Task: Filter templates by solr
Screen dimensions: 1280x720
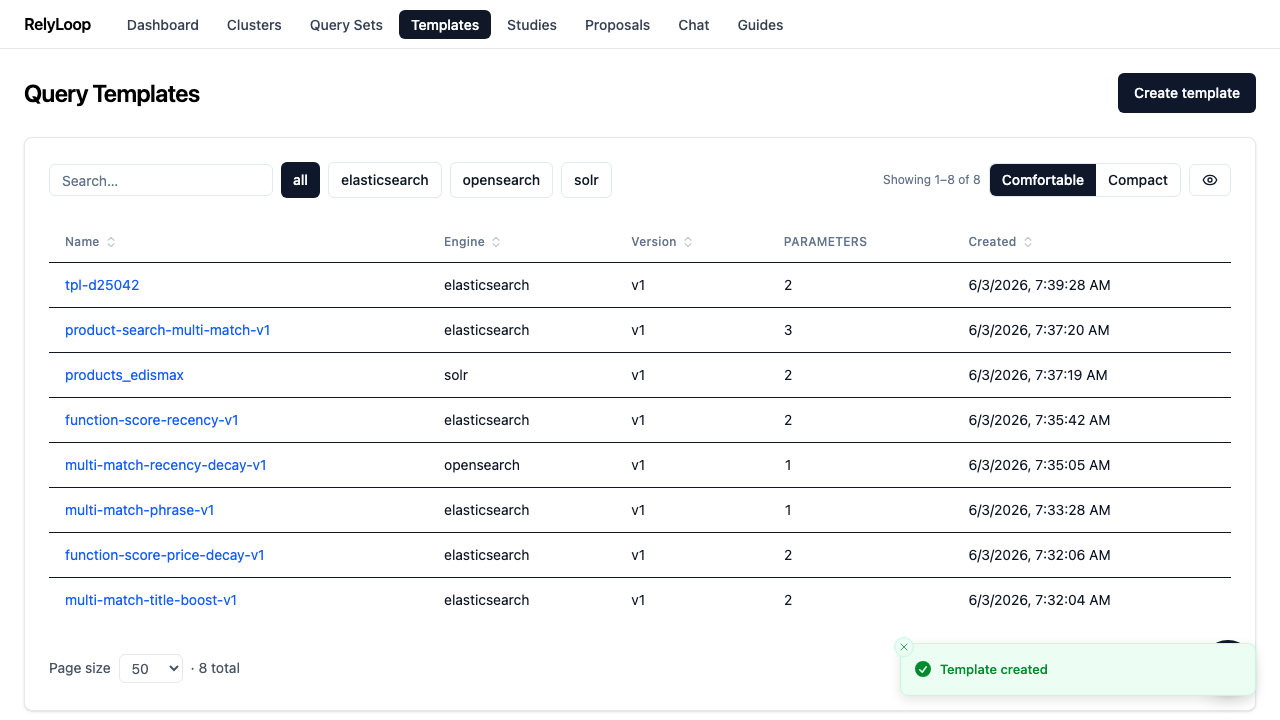Action: (x=586, y=180)
